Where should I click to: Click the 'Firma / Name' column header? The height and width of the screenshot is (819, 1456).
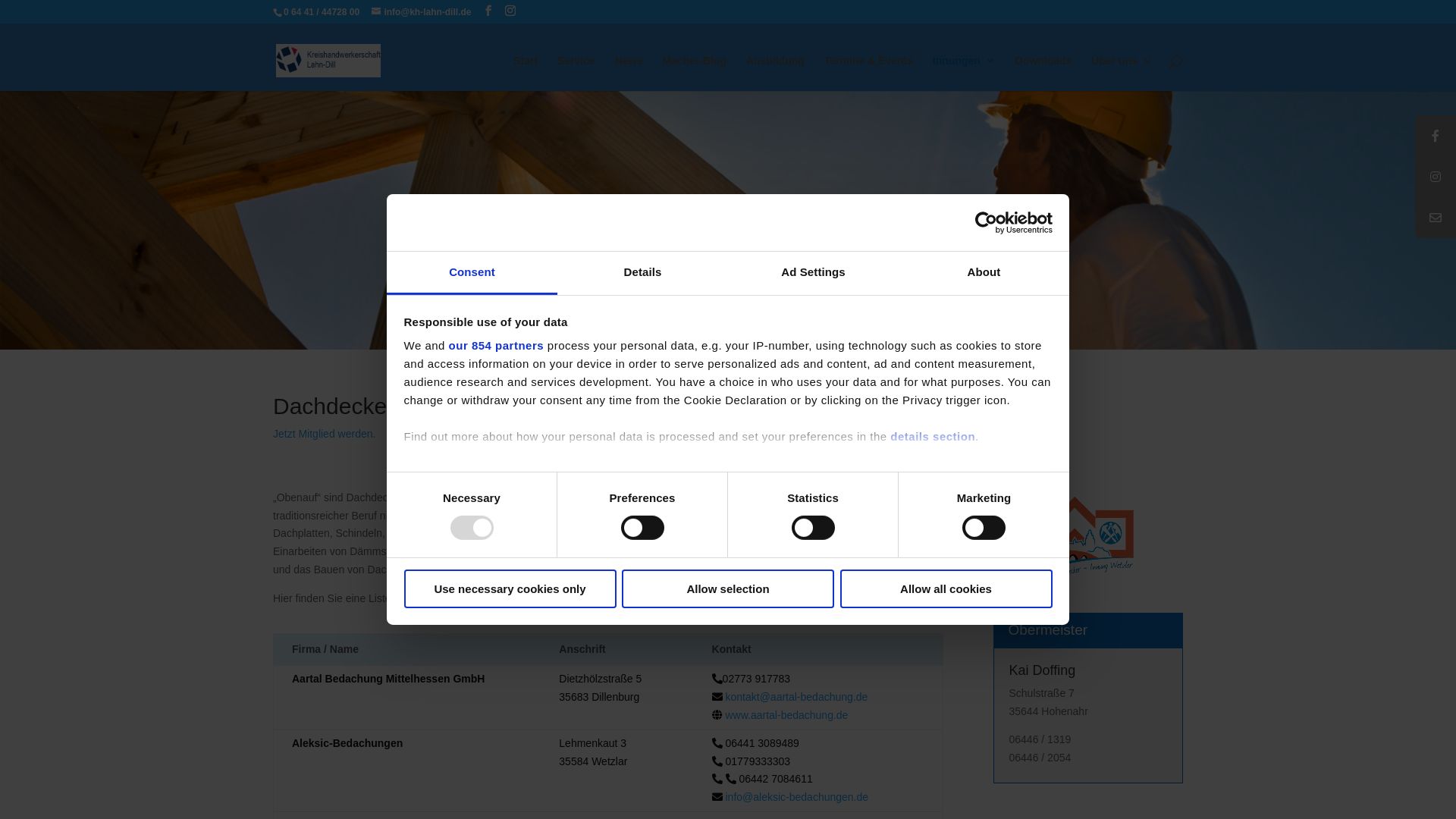(x=325, y=649)
